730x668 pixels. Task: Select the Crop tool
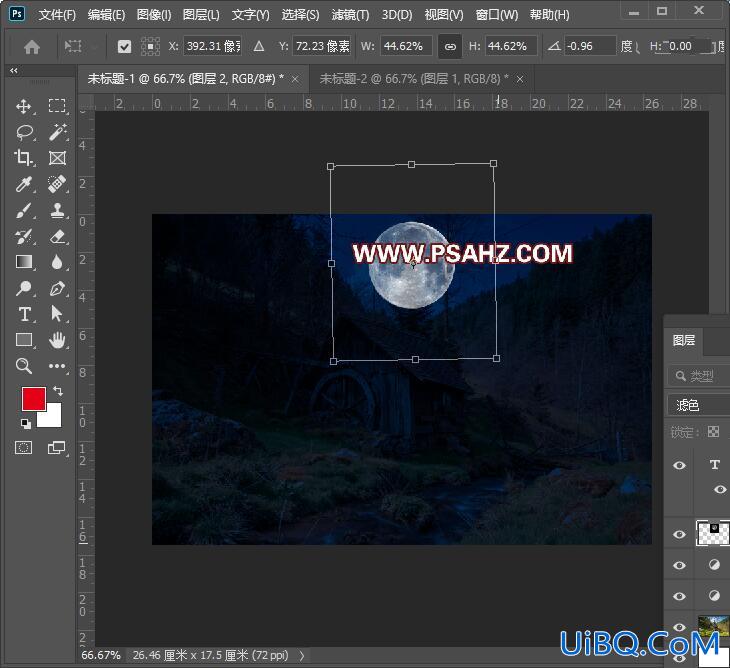point(23,158)
